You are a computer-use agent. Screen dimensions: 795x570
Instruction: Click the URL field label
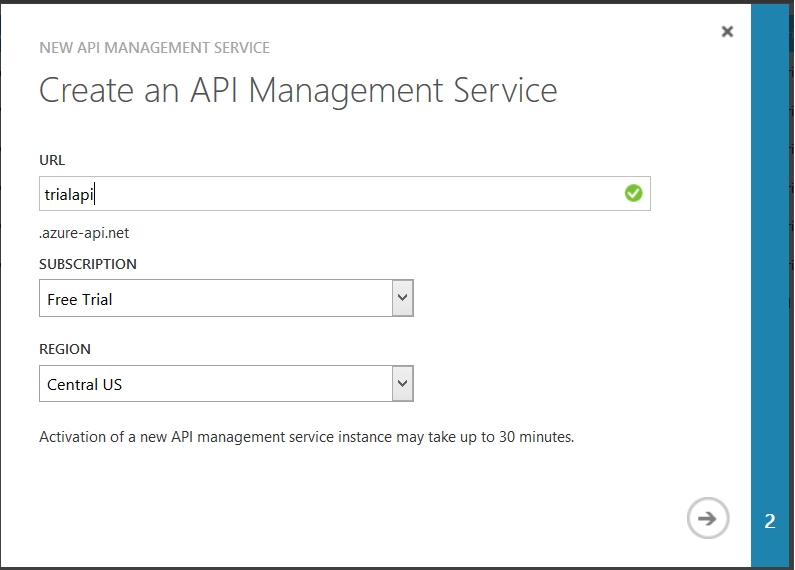52,160
